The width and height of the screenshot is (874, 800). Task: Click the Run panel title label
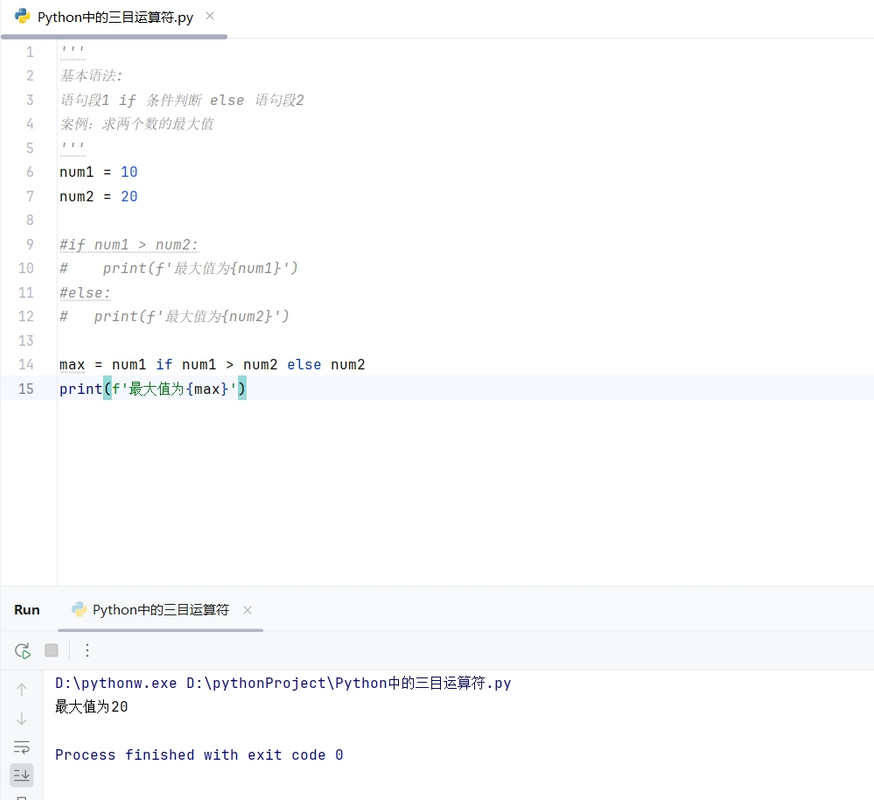(27, 610)
